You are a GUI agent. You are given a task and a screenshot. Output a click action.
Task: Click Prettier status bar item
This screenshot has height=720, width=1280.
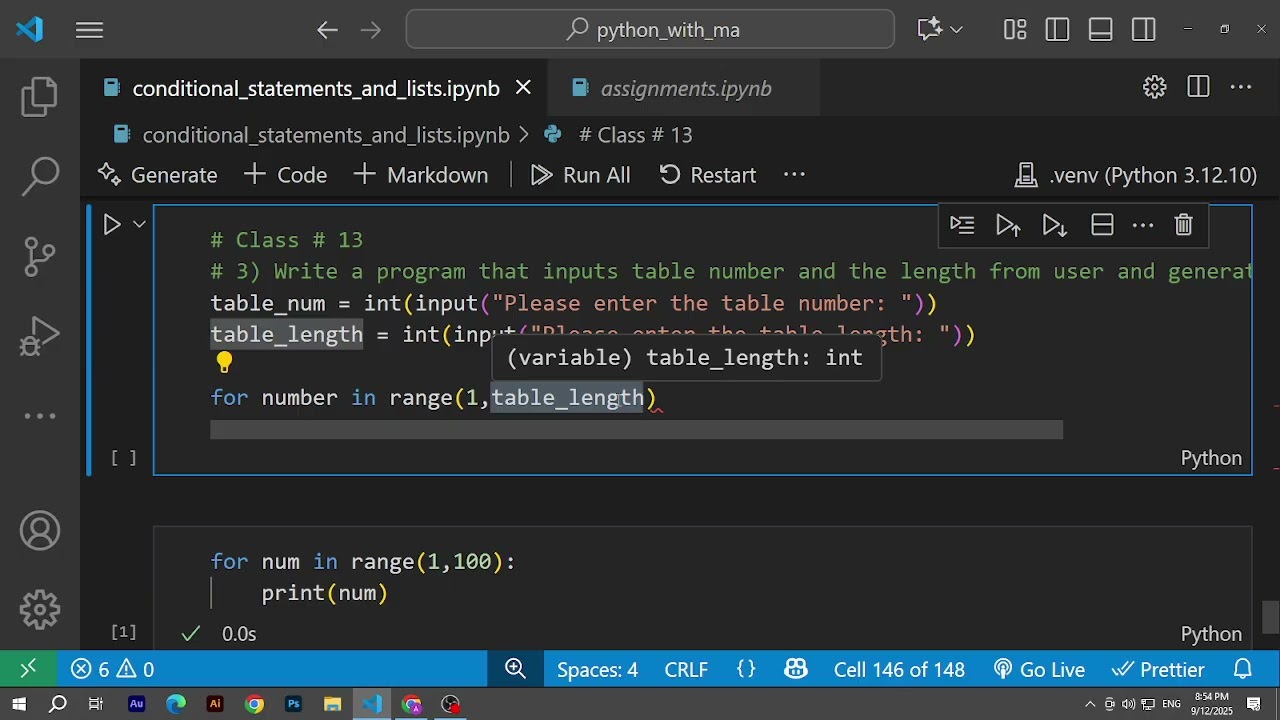(x=1158, y=670)
